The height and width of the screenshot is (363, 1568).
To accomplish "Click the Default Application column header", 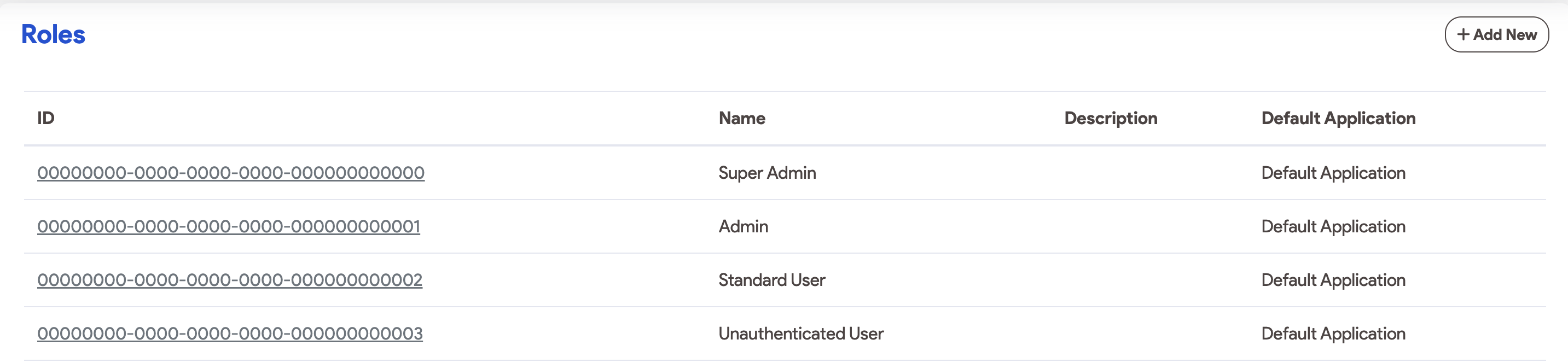I will tap(1338, 118).
